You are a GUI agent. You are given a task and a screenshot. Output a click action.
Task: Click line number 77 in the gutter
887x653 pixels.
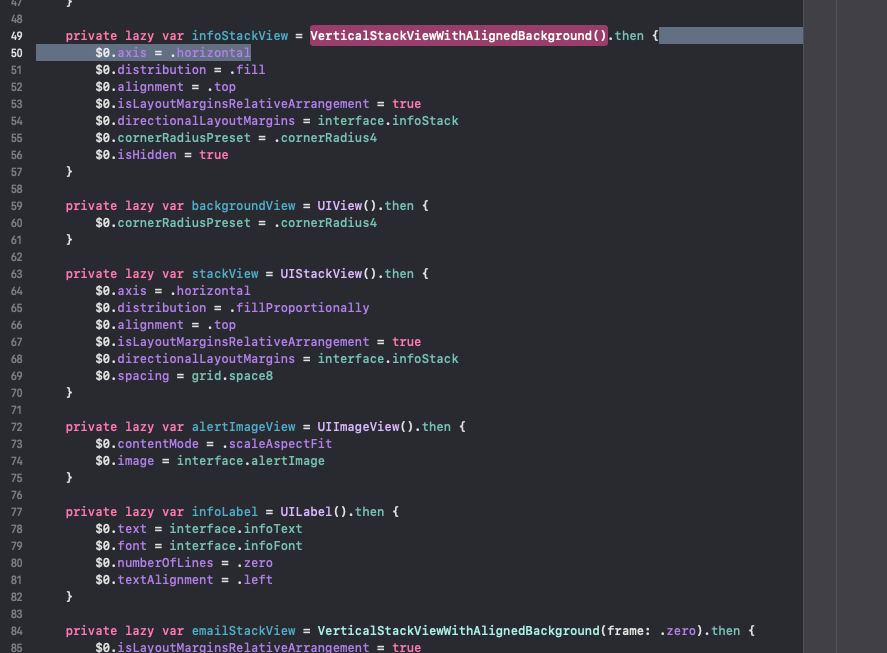coord(16,511)
